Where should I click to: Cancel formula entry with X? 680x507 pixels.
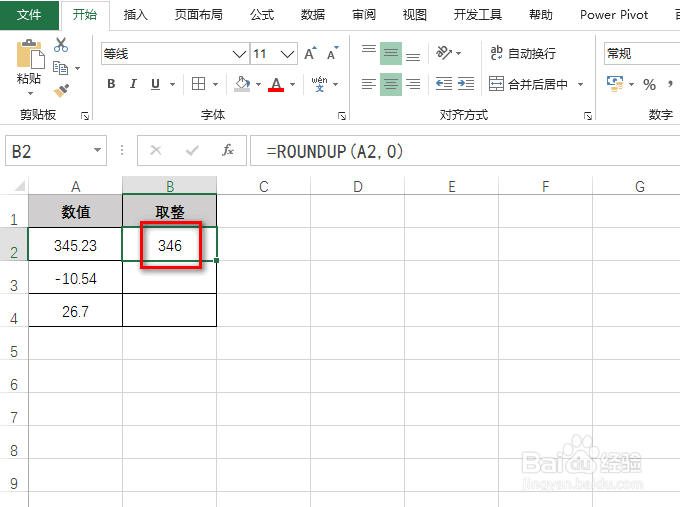[x=156, y=150]
